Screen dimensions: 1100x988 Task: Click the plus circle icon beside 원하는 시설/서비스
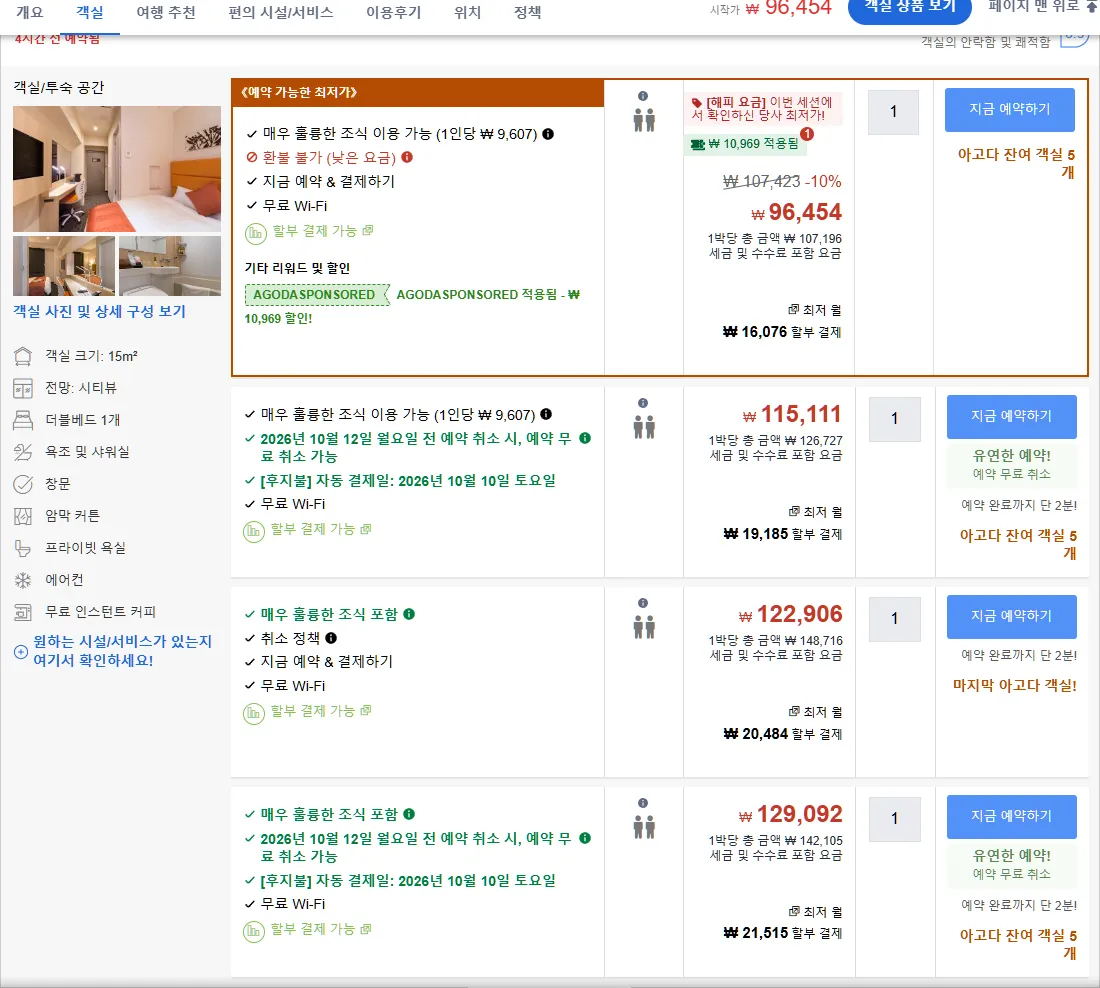pyautogui.click(x=21, y=652)
